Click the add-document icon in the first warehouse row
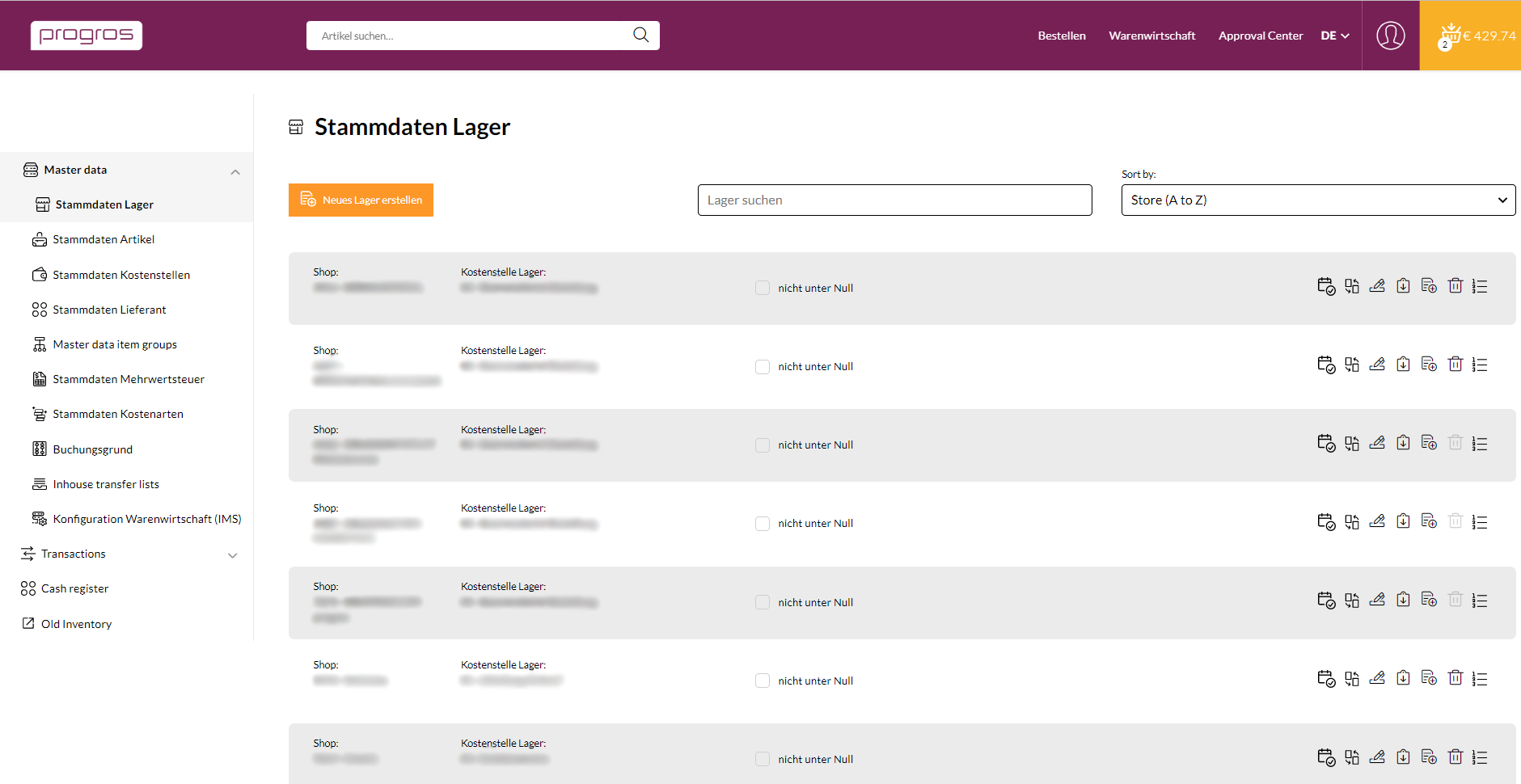 click(1429, 286)
